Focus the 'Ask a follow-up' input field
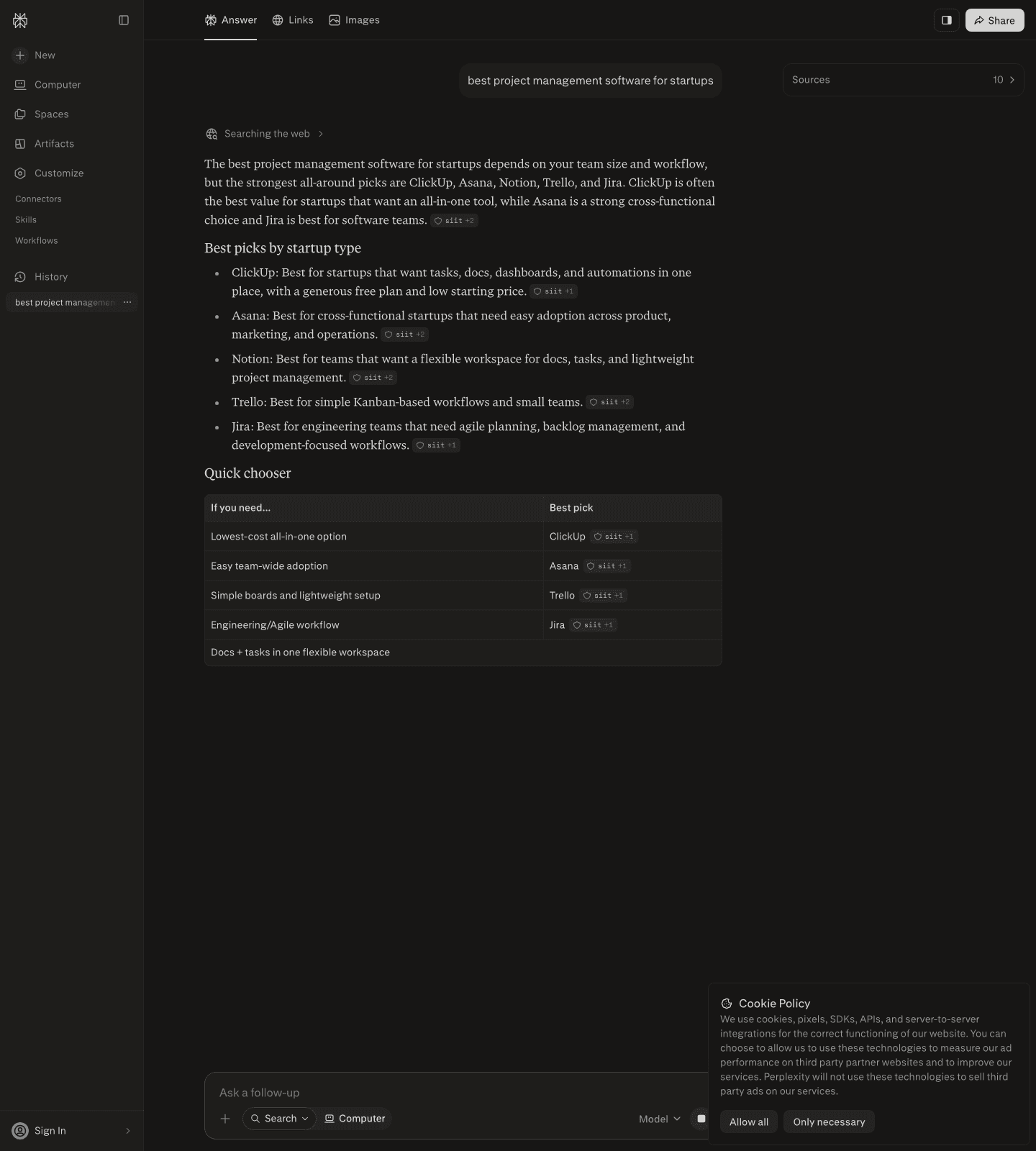Image resolution: width=1036 pixels, height=1151 pixels. click(x=460, y=1093)
